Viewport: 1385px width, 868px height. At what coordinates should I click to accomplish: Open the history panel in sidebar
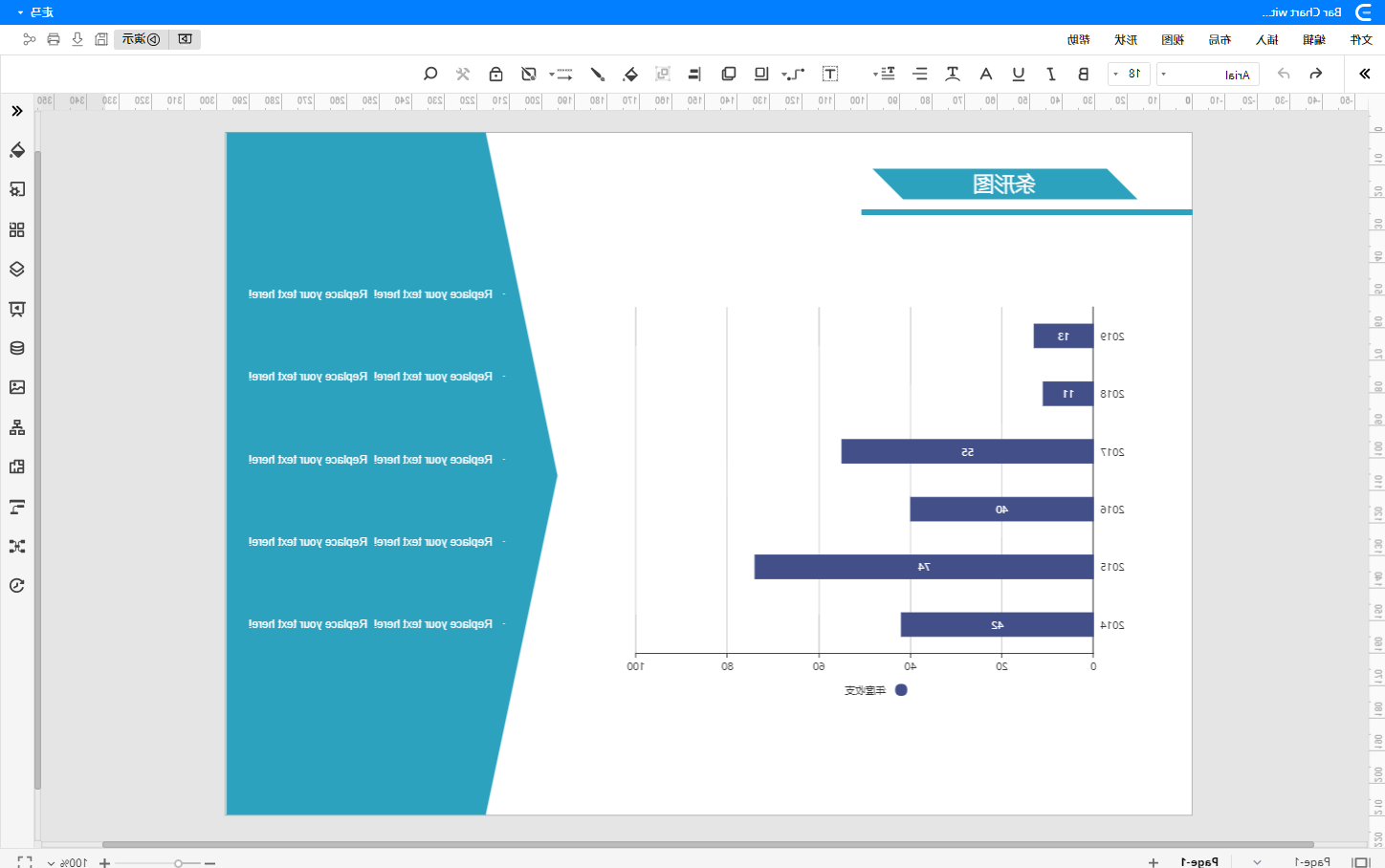point(17,585)
